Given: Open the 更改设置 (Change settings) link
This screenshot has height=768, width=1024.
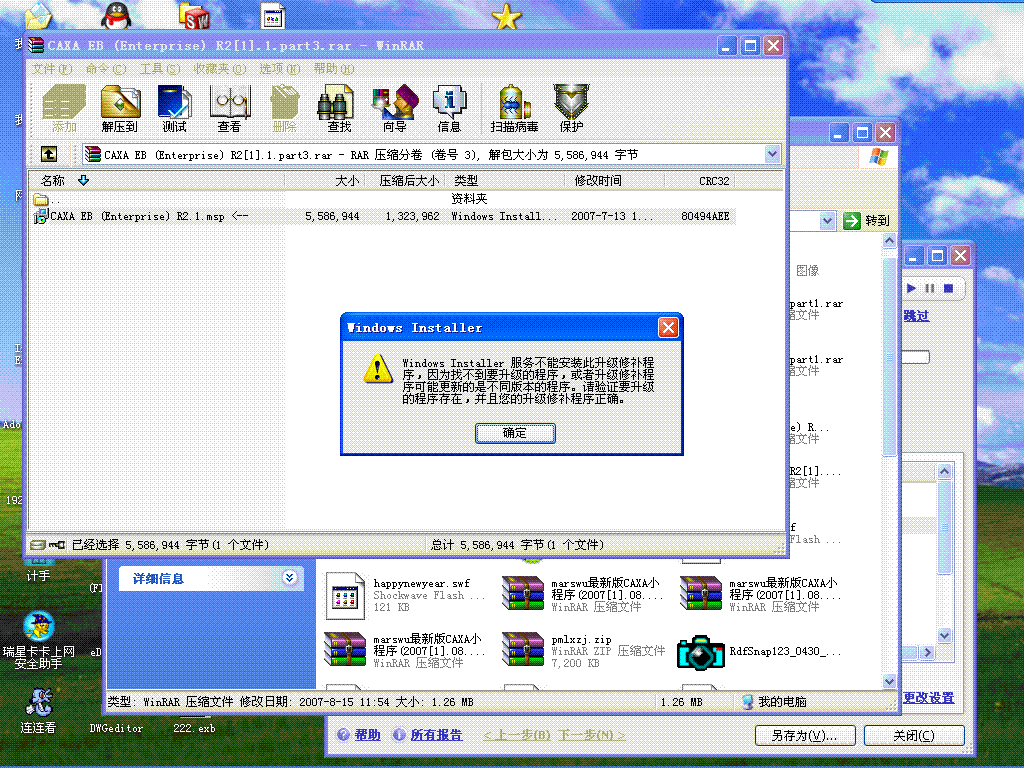Looking at the screenshot, I should tap(929, 698).
